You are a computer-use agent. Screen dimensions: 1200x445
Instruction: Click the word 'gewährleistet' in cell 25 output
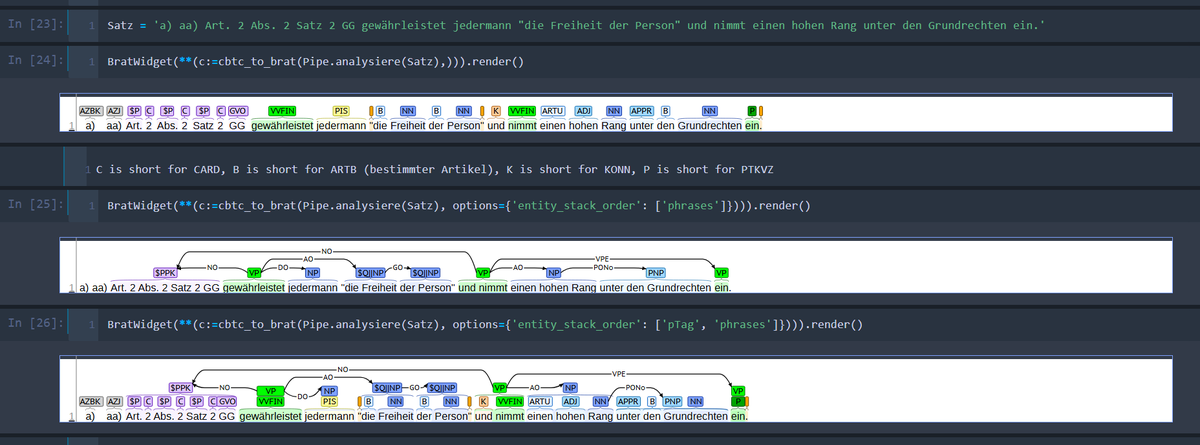coord(254,288)
